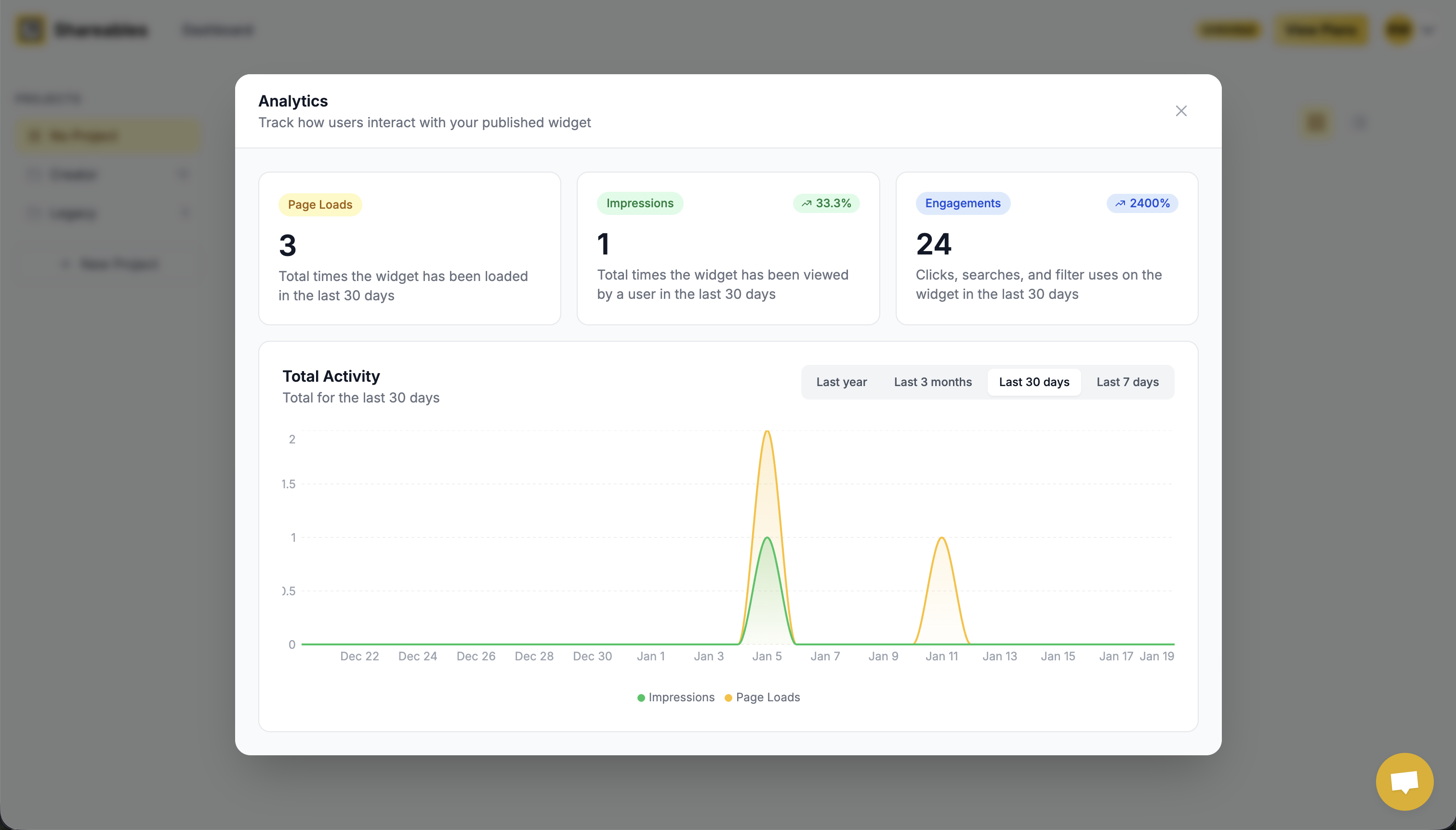Click the Jan 5 peak on the activity chart

pyautogui.click(x=767, y=433)
